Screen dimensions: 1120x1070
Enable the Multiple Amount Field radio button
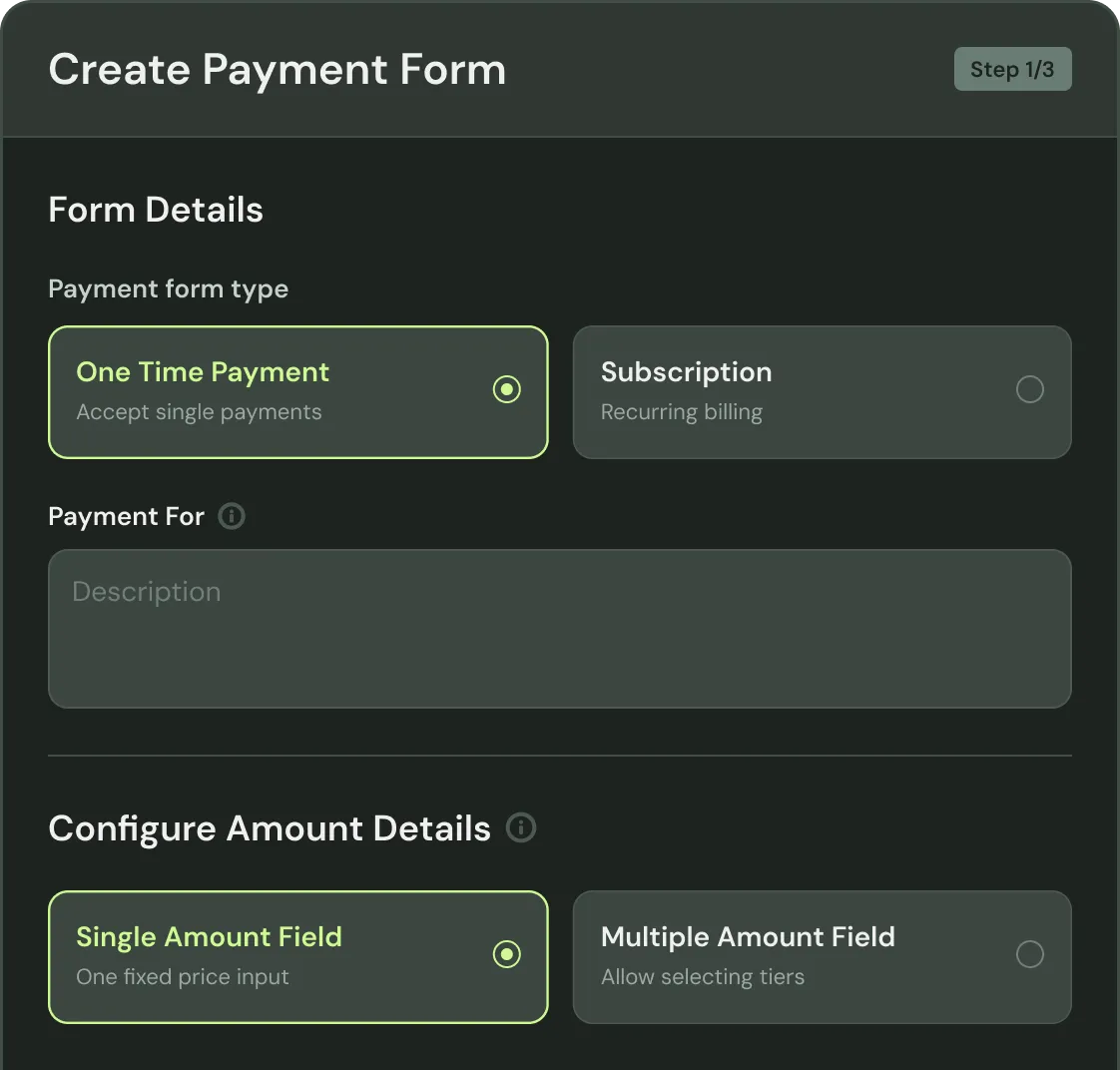coord(1030,954)
